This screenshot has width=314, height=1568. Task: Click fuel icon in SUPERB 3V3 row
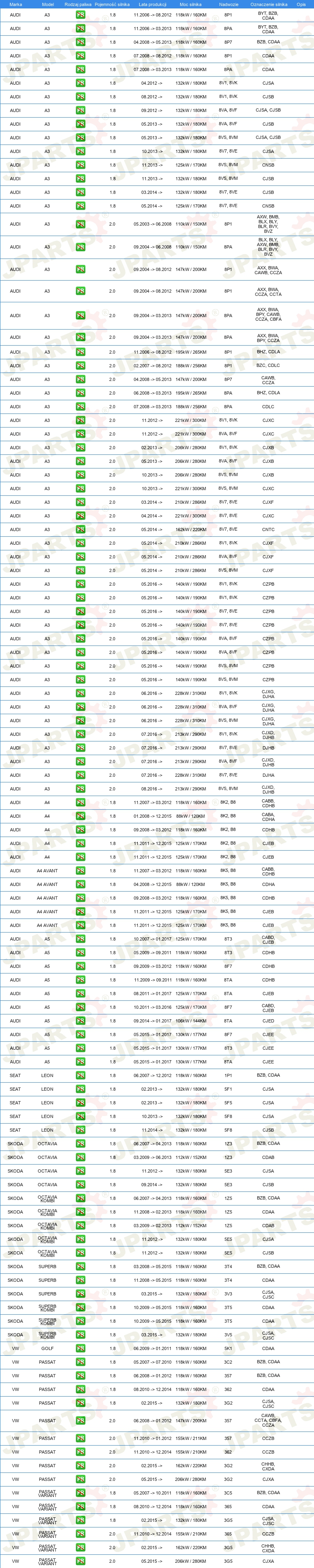point(80,1293)
